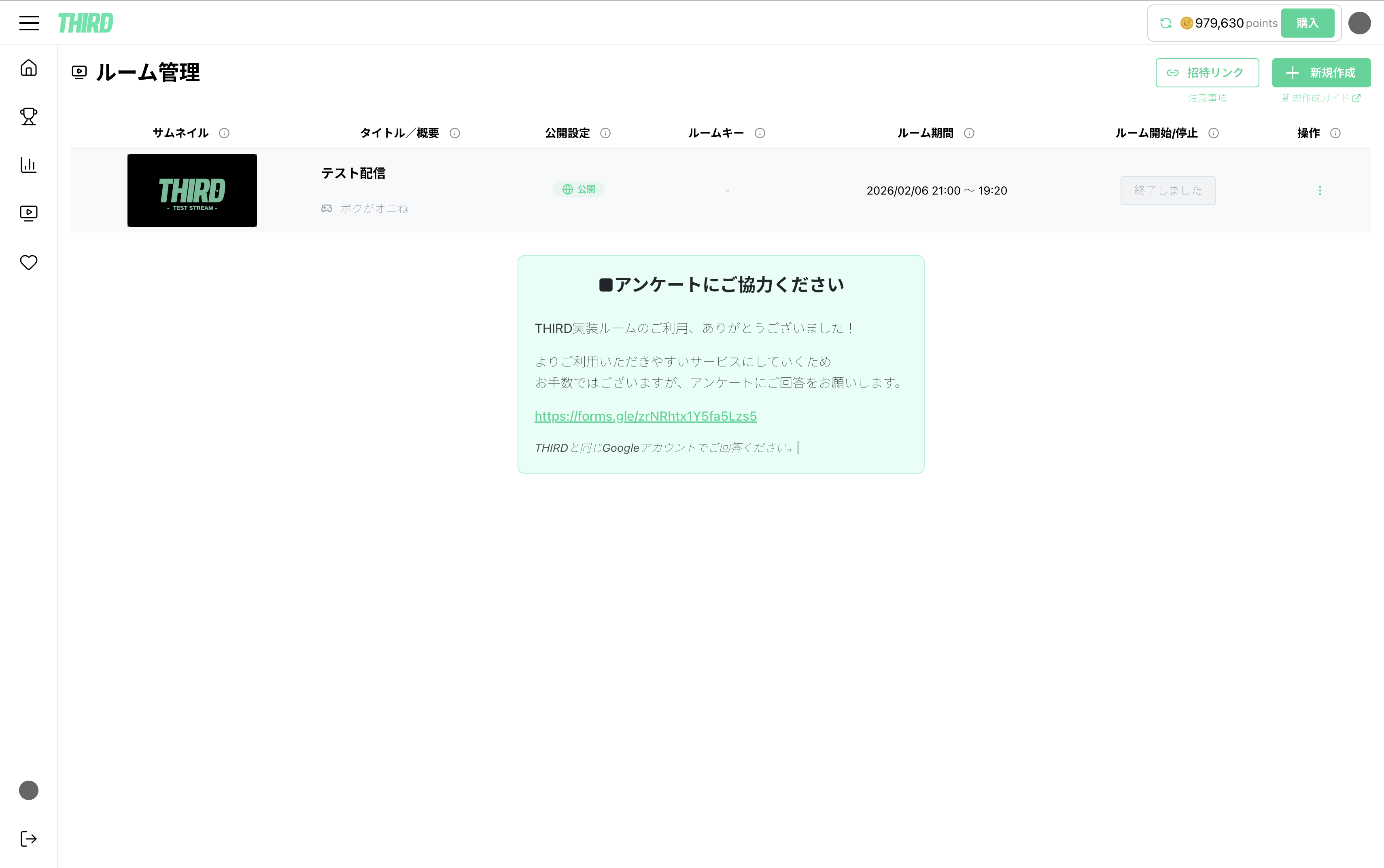Click the logout icon in sidebar
The width and height of the screenshot is (1384, 868).
[x=29, y=839]
